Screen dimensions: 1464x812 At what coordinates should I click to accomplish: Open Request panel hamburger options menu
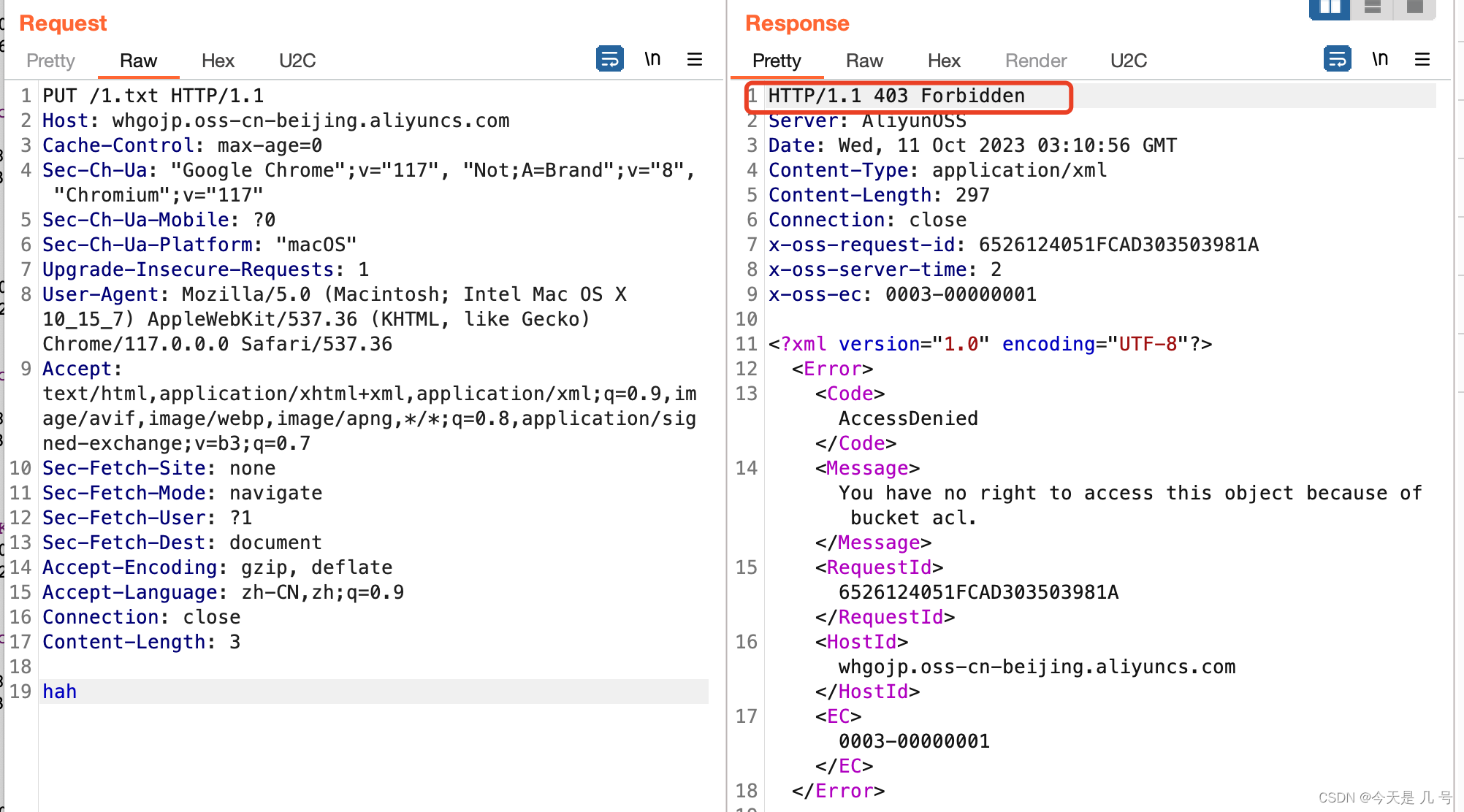tap(695, 58)
